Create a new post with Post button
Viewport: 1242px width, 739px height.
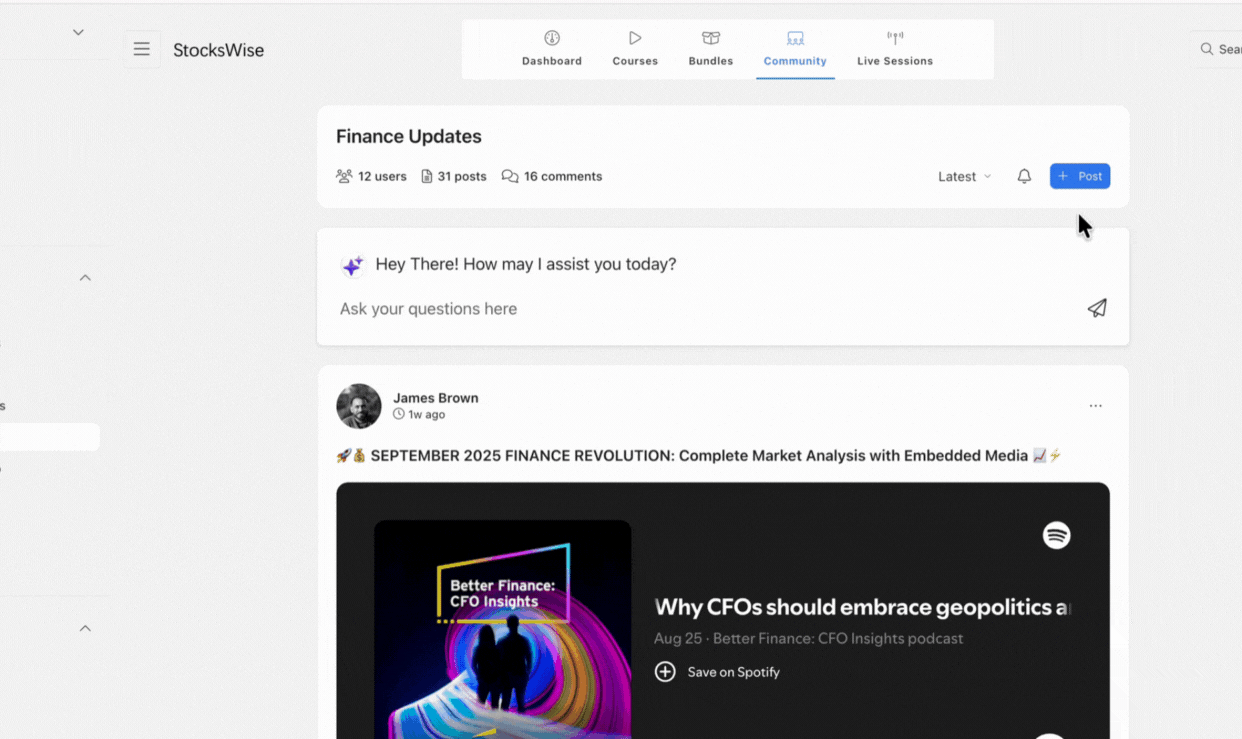point(1080,176)
